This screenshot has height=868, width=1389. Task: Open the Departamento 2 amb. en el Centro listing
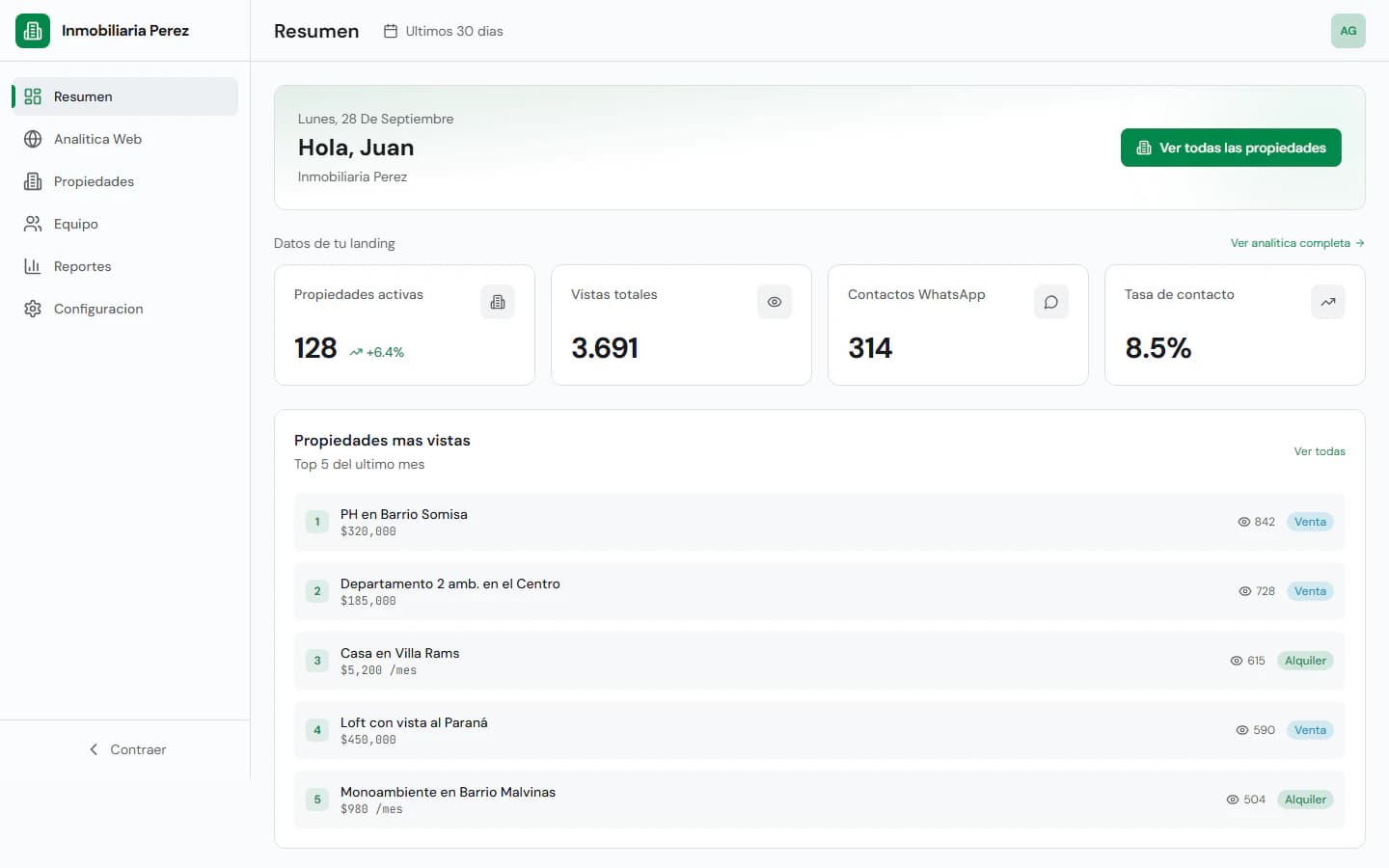click(x=820, y=591)
